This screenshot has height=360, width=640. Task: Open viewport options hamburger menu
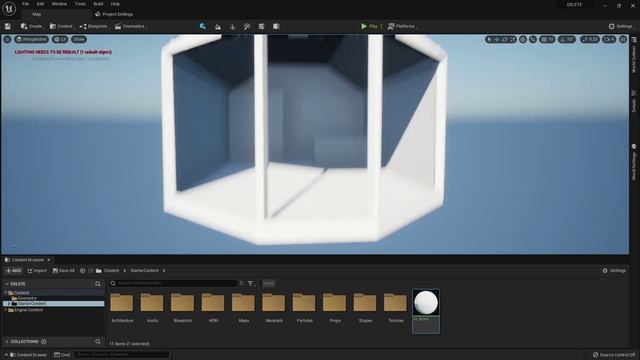click(x=7, y=39)
